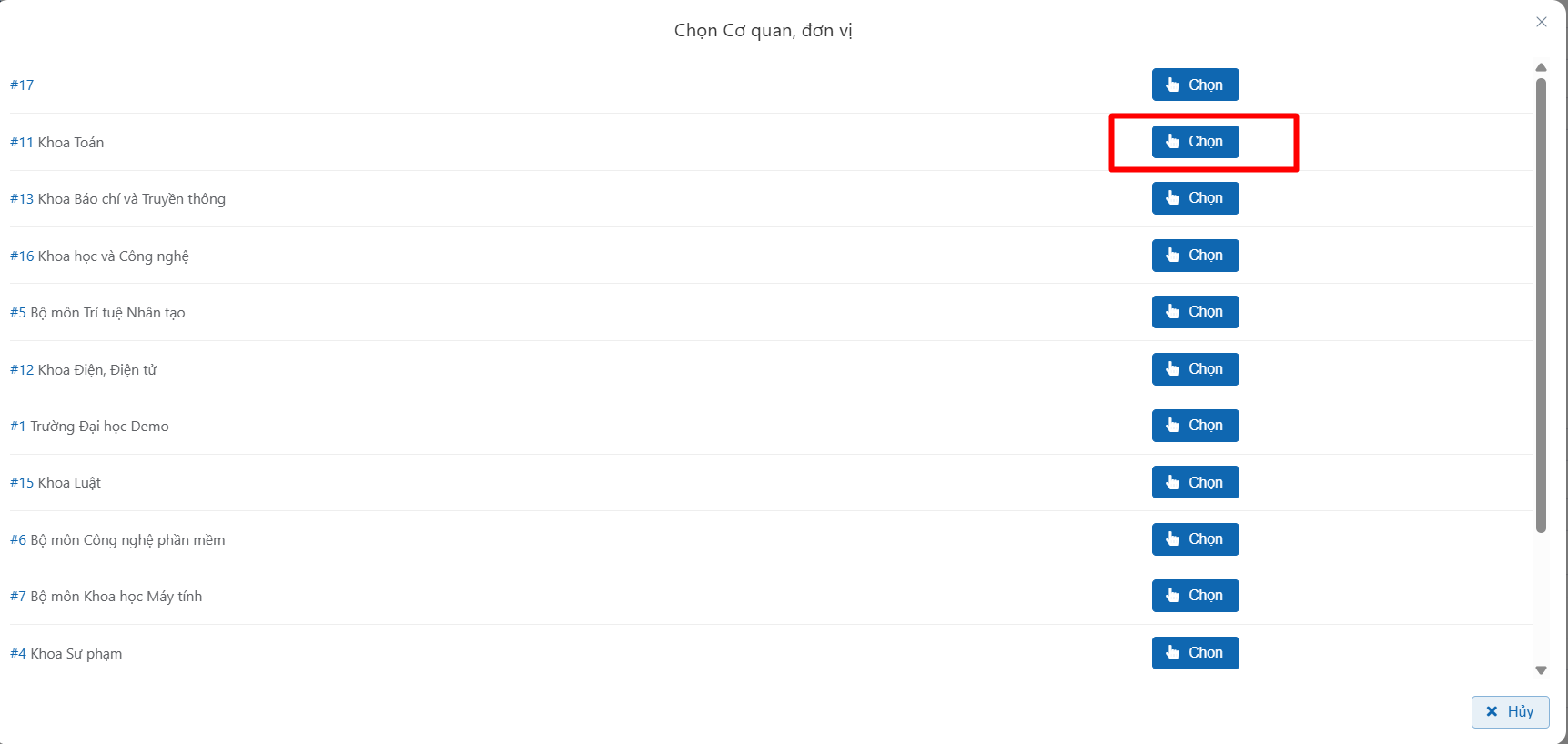Pick Bộ môn Trí tuệ Nhân tạo
The width and height of the screenshot is (1568, 744).
click(x=1195, y=312)
